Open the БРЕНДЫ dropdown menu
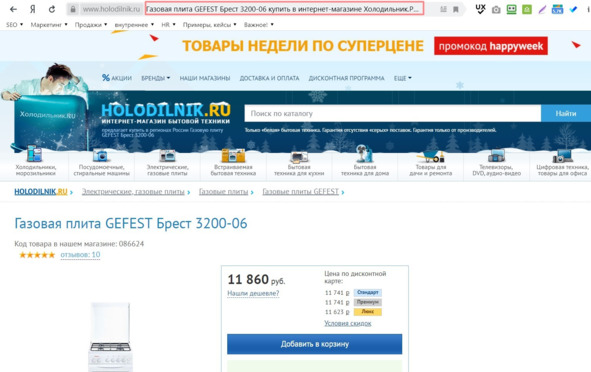The image size is (591, 372). (155, 78)
